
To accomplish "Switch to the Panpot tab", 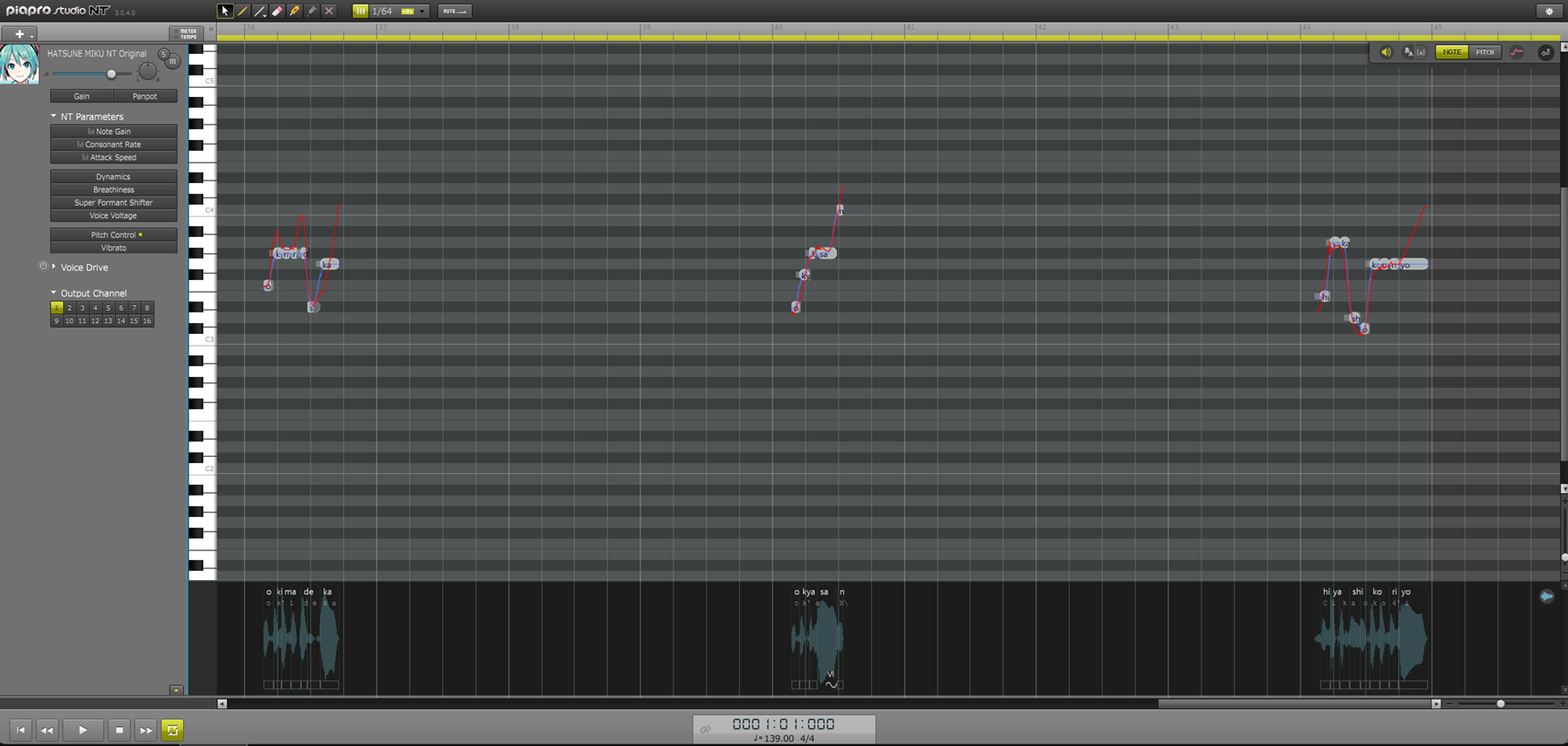I will point(145,96).
